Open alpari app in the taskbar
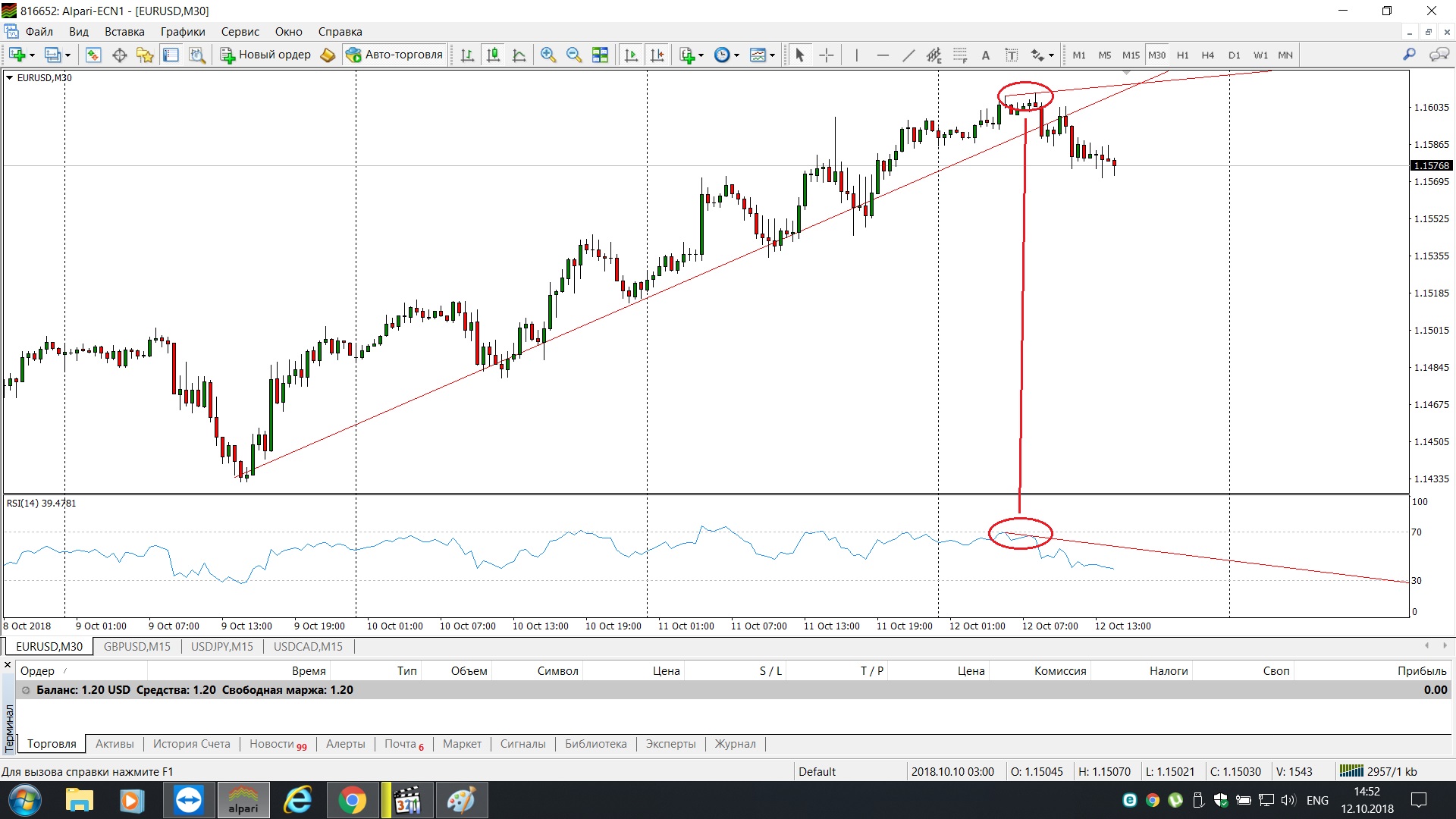The width and height of the screenshot is (1456, 819). (243, 801)
